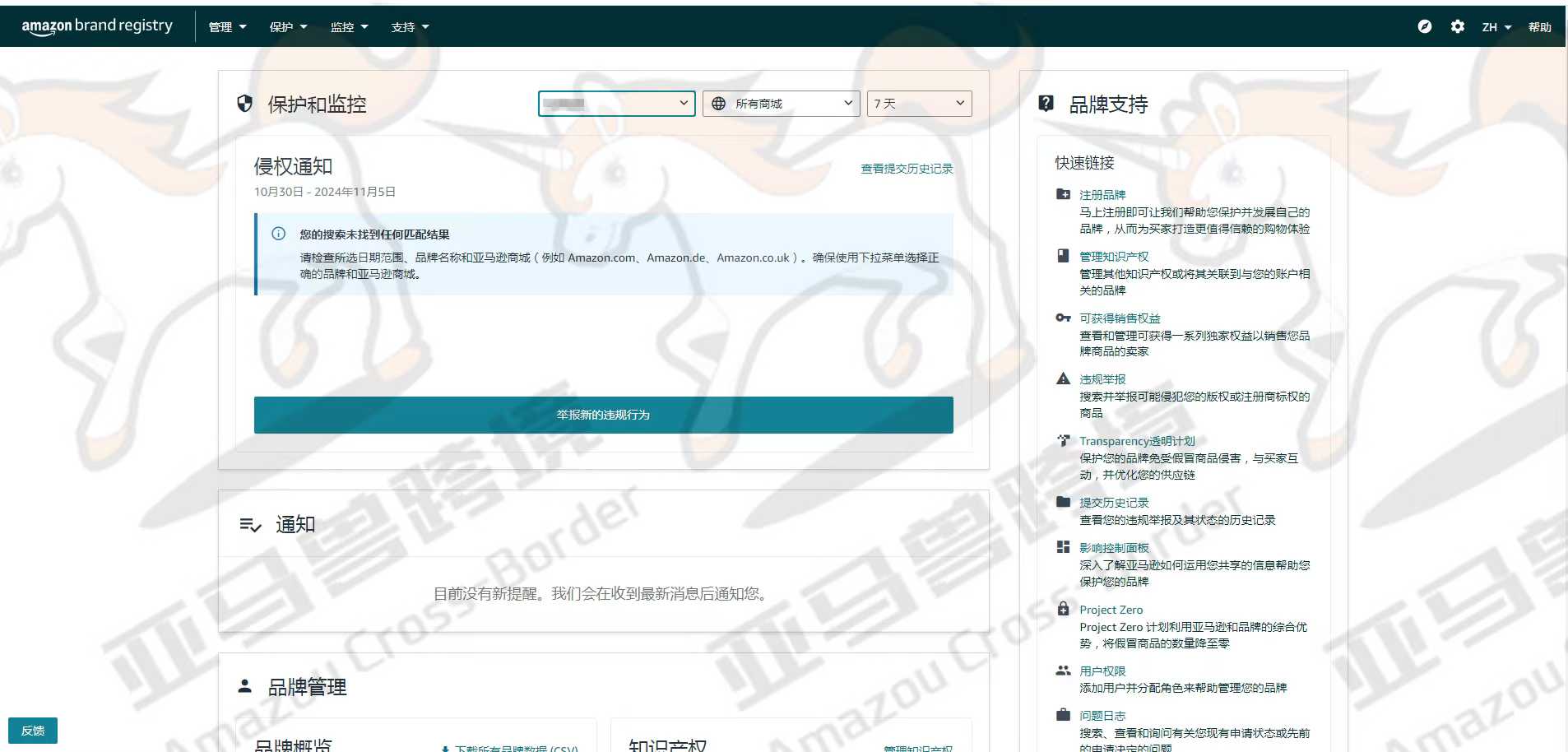Click the 快速链接 heading
This screenshot has width=1568, height=752.
[1084, 163]
